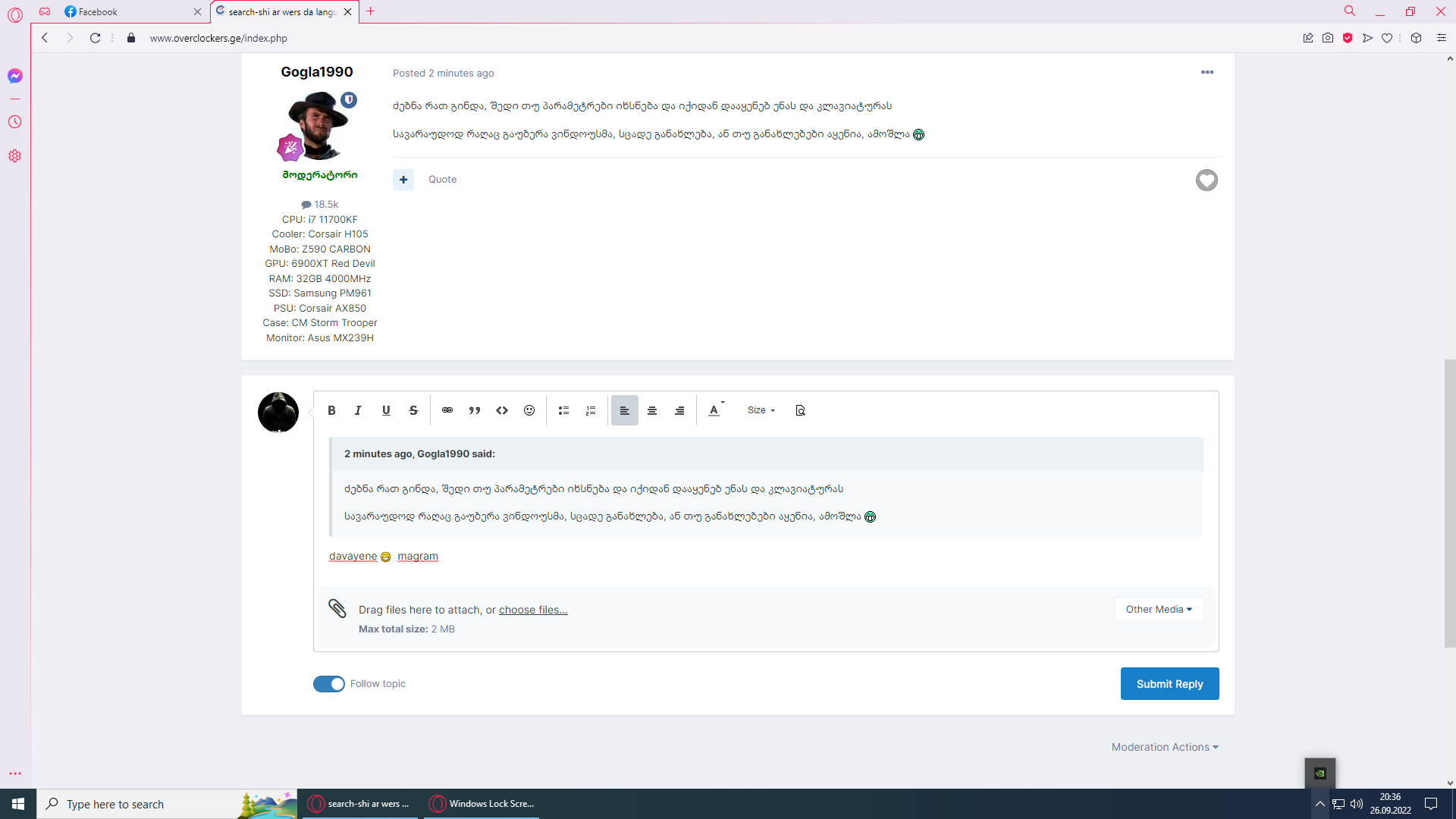Open the Size dropdown in editor
1456x819 pixels.
click(x=761, y=410)
